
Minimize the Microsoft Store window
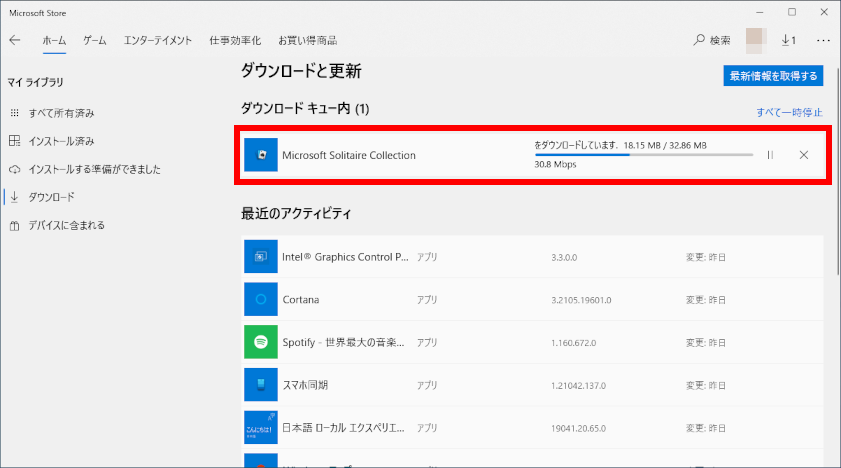click(x=759, y=12)
